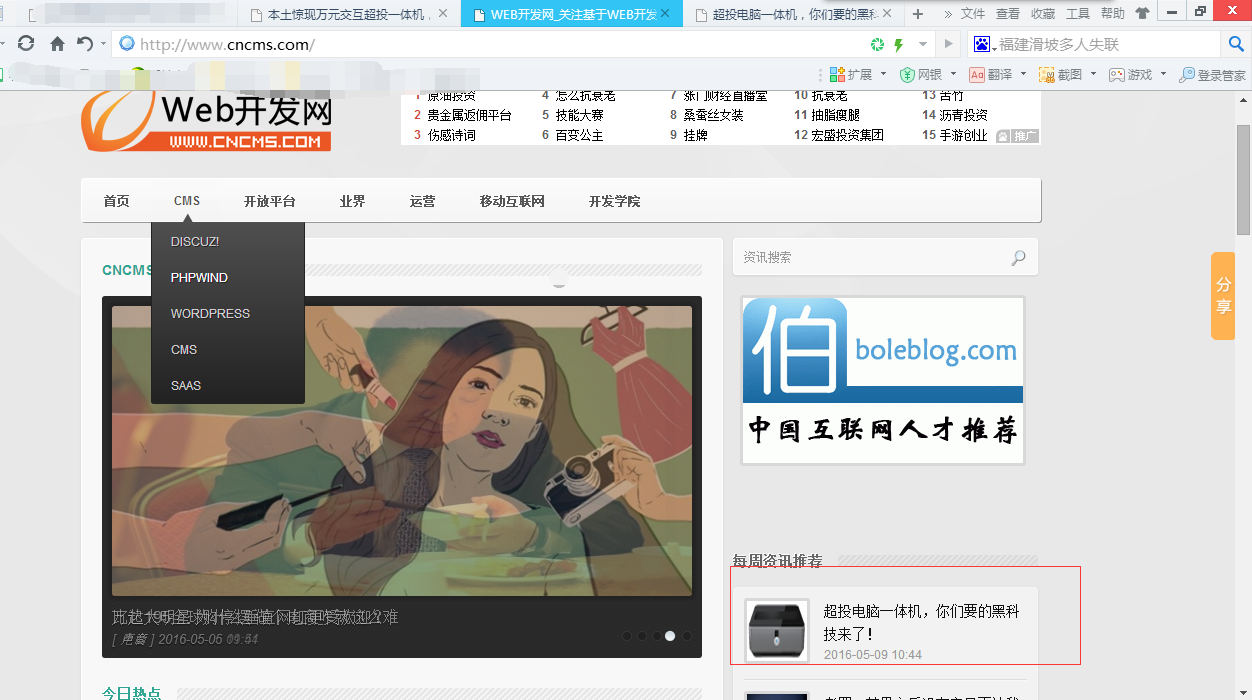Viewport: 1252px width, 700px height.
Task: Open the 收藏 favorites menu
Action: point(1043,14)
